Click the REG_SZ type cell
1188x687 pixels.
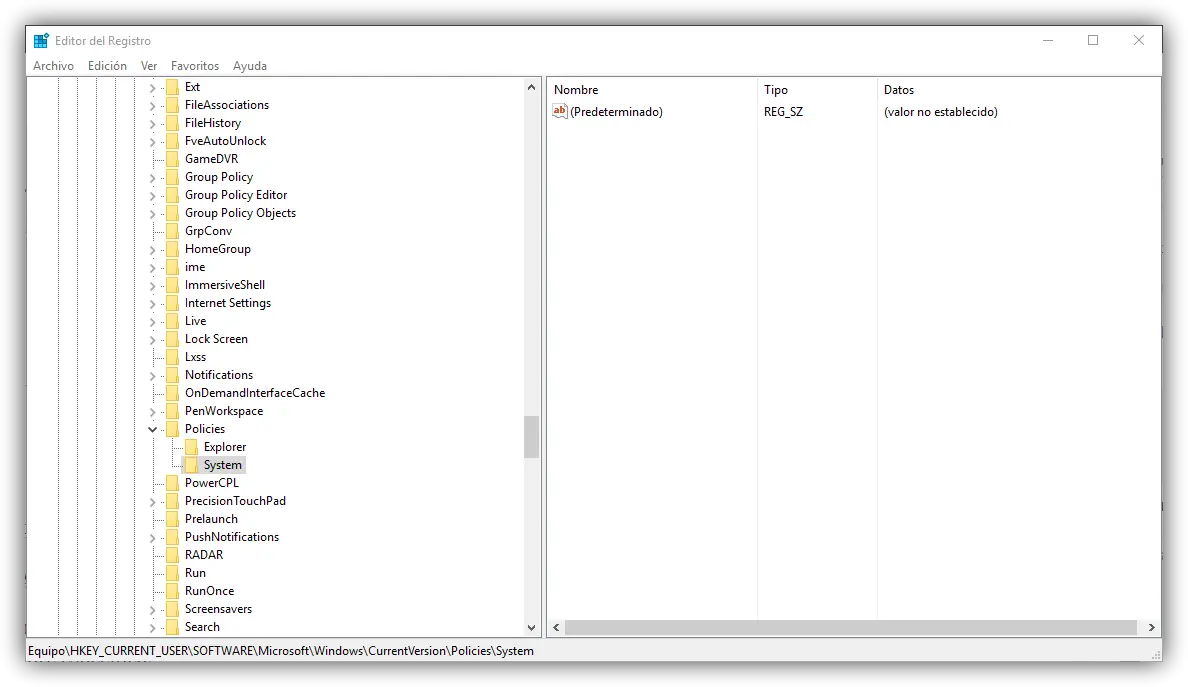pos(783,112)
